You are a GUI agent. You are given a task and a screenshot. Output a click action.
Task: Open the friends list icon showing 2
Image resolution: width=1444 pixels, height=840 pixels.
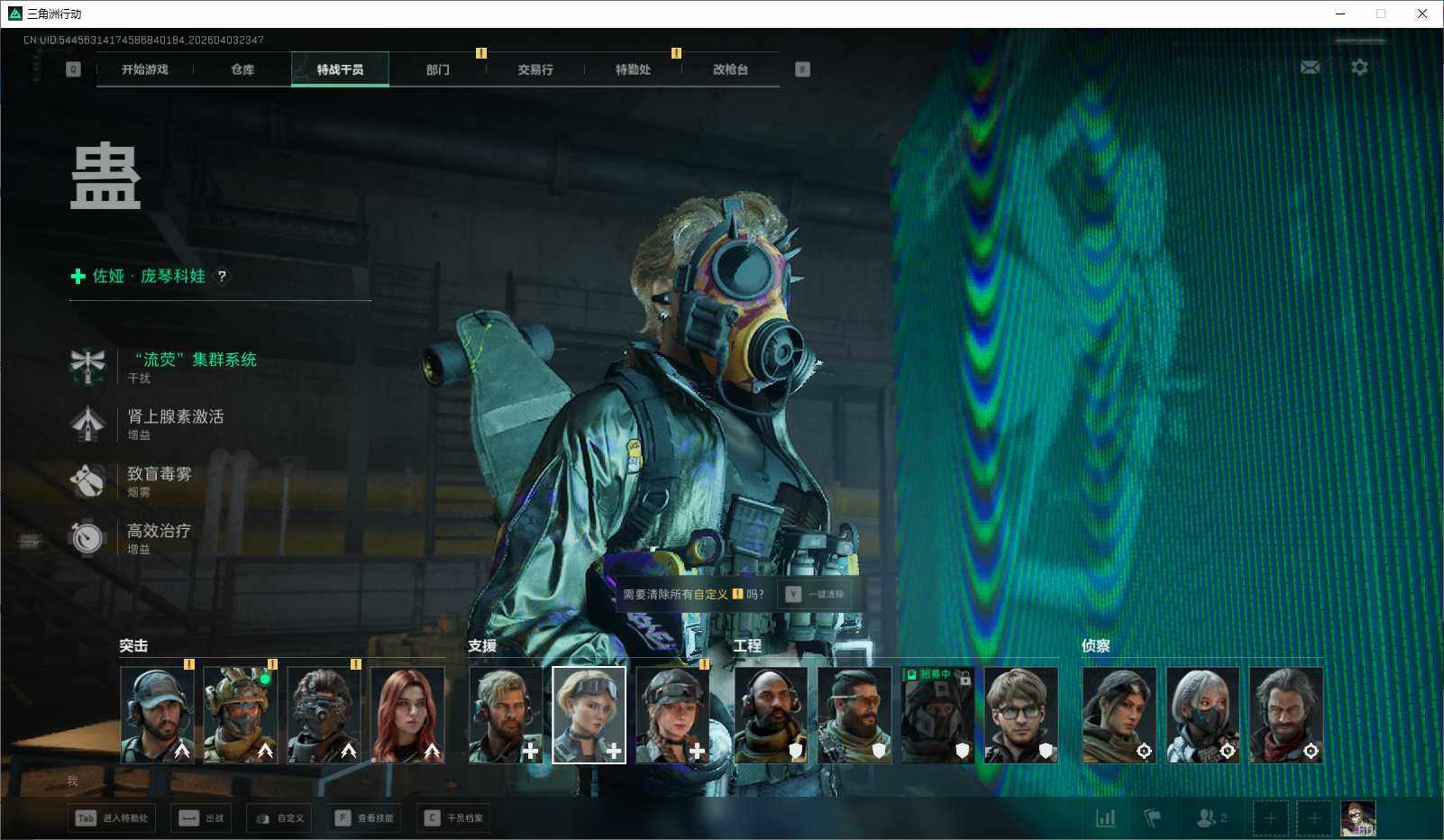pyautogui.click(x=1211, y=818)
